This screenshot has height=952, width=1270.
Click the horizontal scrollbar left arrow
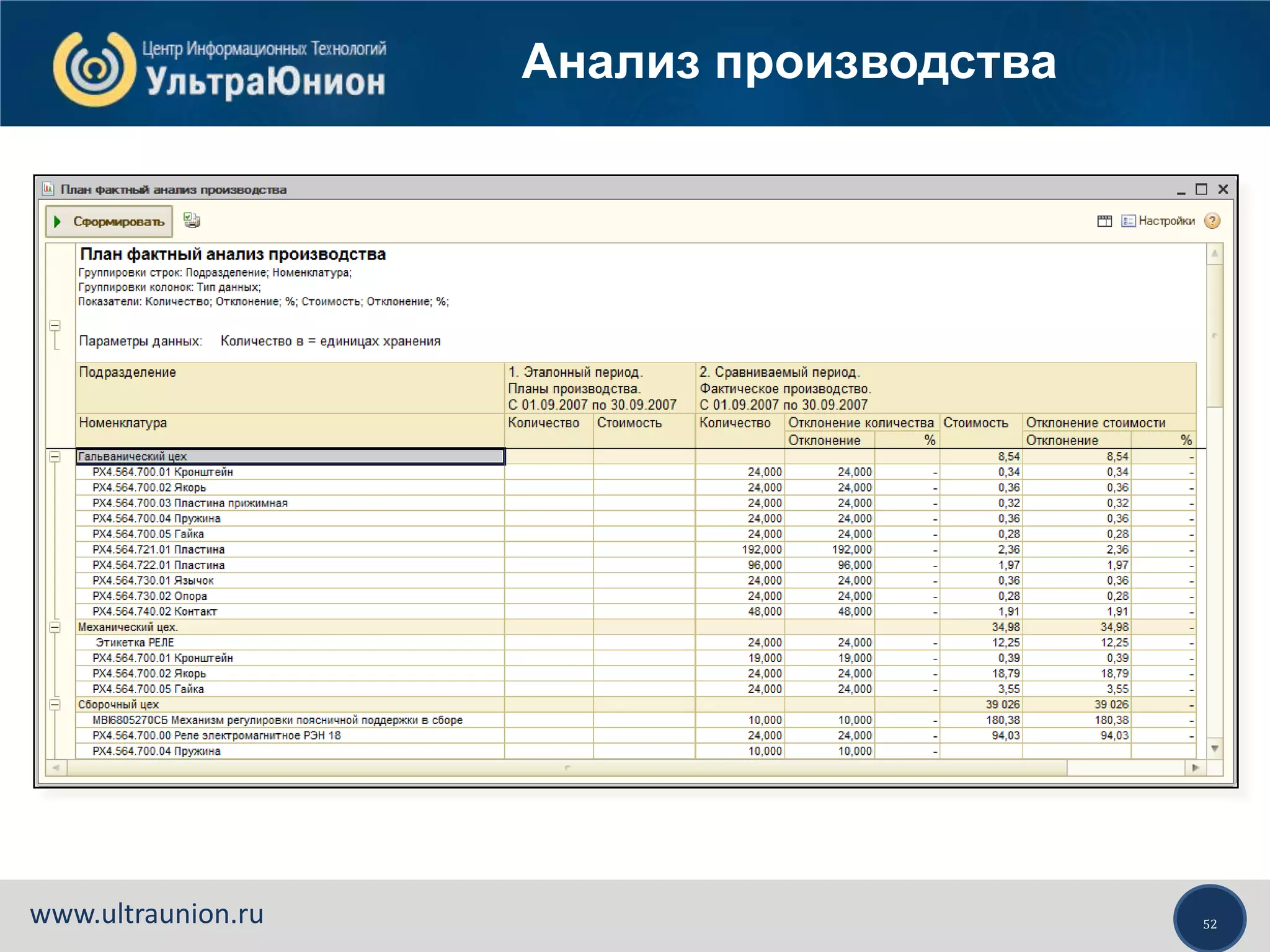[56, 768]
